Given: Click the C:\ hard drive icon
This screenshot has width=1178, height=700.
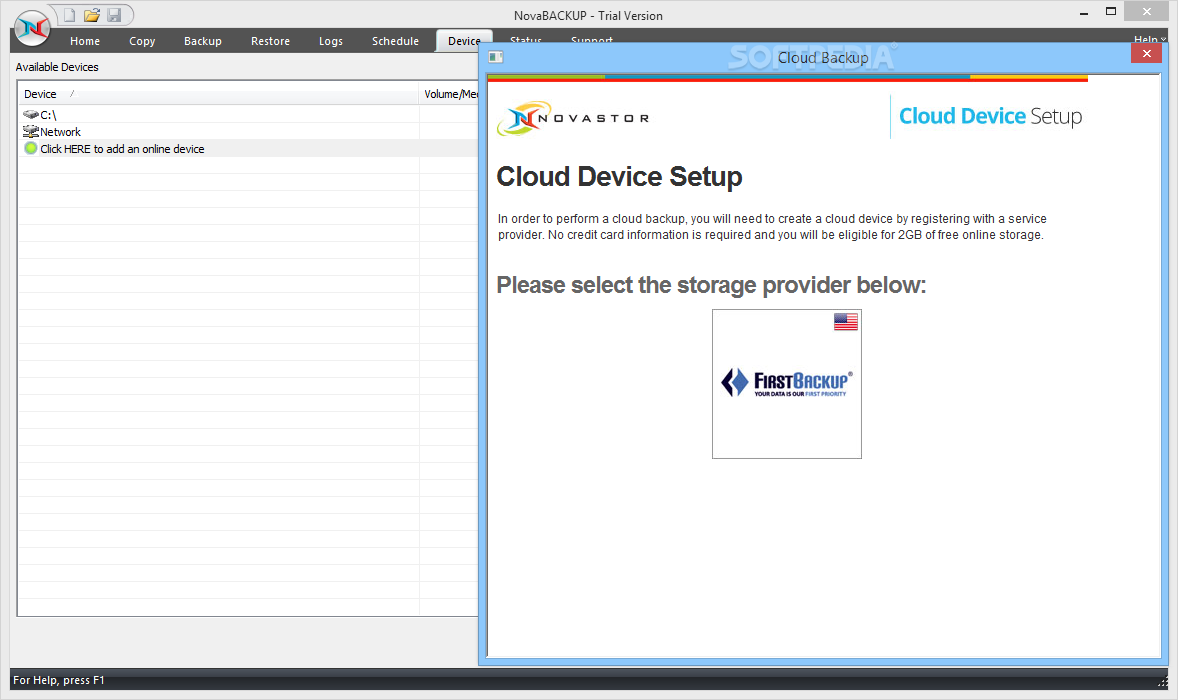Looking at the screenshot, I should click(x=31, y=114).
